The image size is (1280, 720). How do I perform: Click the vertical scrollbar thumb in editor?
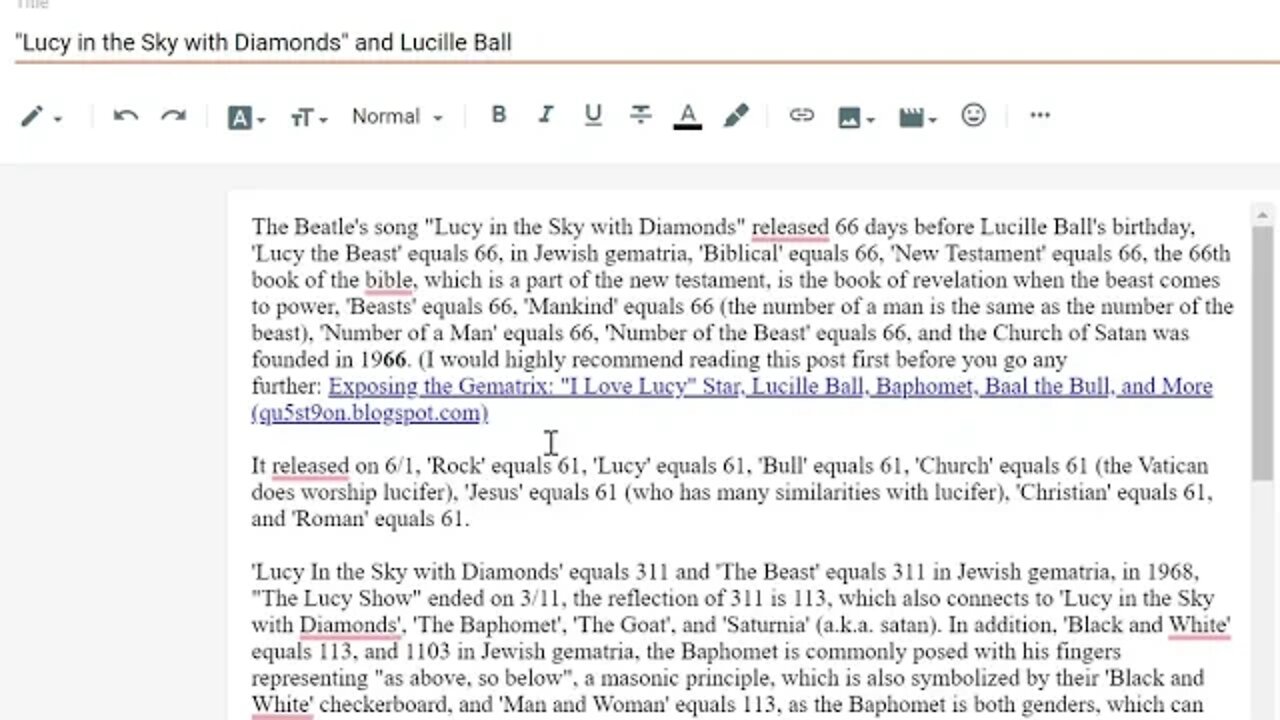[1262, 352]
